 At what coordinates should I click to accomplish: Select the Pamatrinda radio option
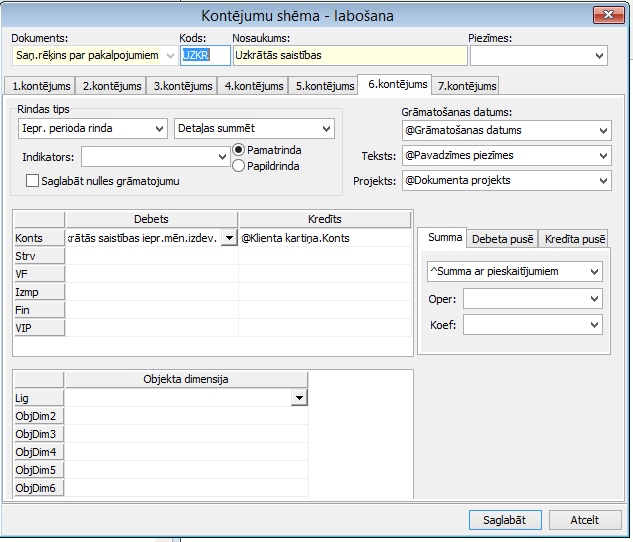pyautogui.click(x=239, y=150)
